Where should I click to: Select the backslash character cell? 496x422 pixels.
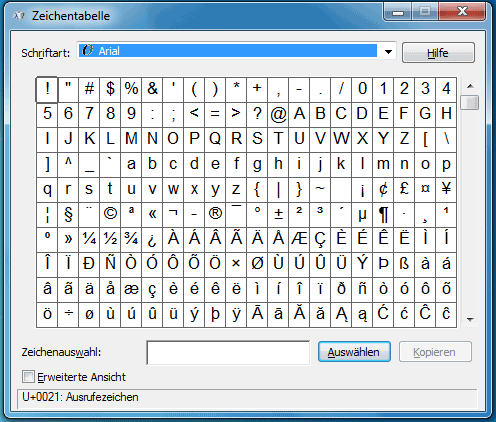[446, 140]
